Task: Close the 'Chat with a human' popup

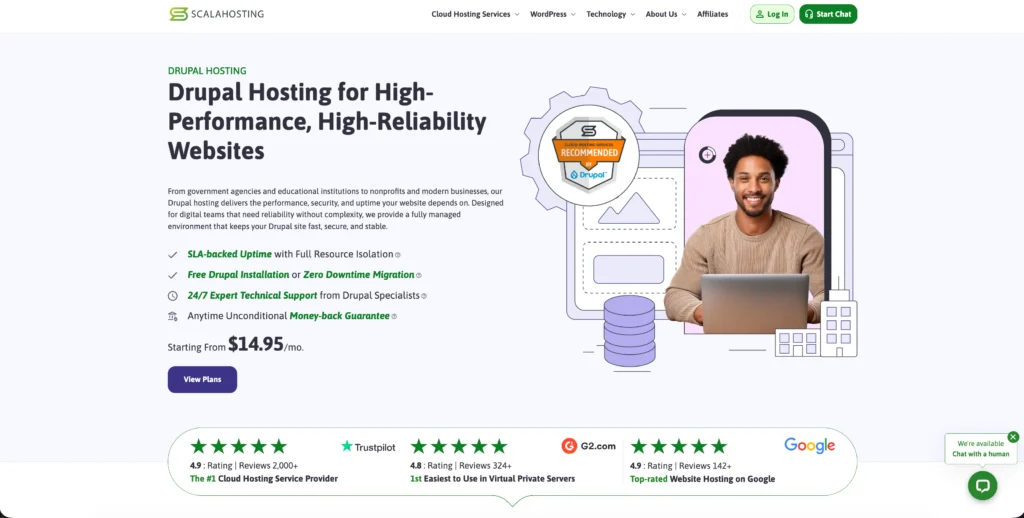Action: [x=1013, y=437]
